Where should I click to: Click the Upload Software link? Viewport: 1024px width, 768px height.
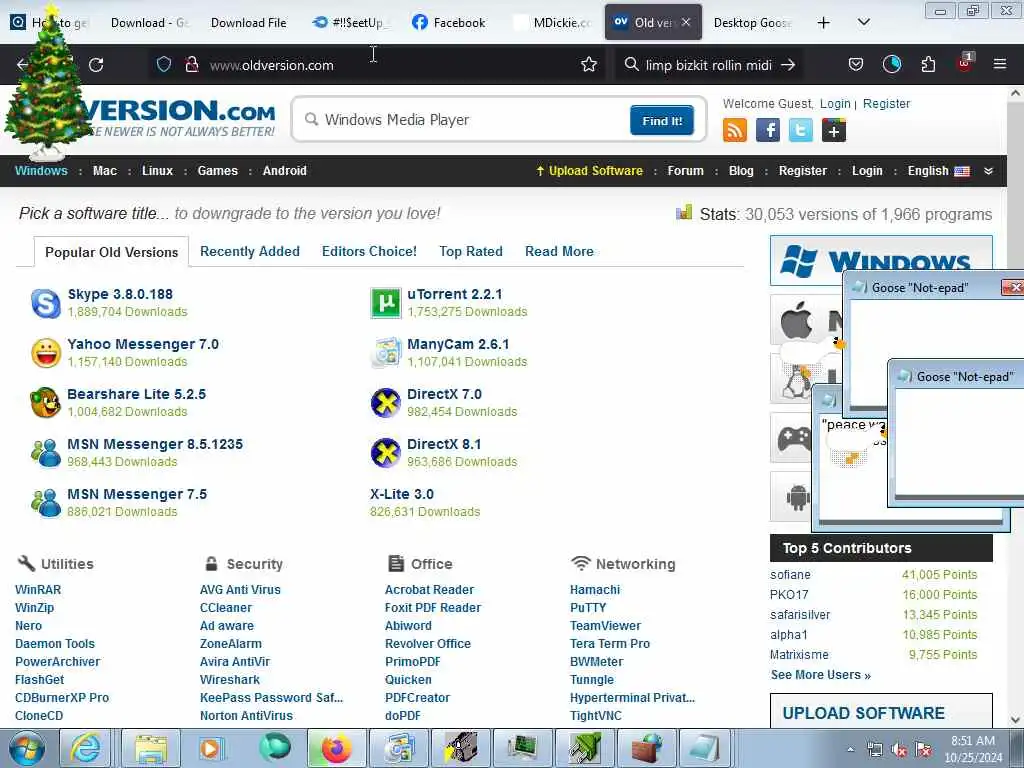click(x=589, y=171)
